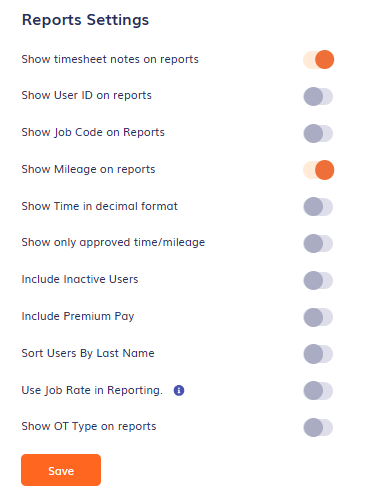The image size is (373, 501).
Task: Click the Include Premium Pay label text
Action: click(x=78, y=316)
